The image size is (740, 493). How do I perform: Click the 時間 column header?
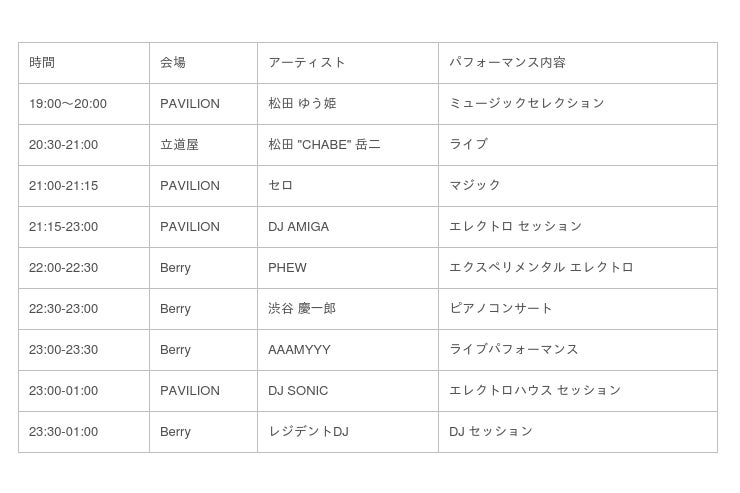(x=42, y=63)
